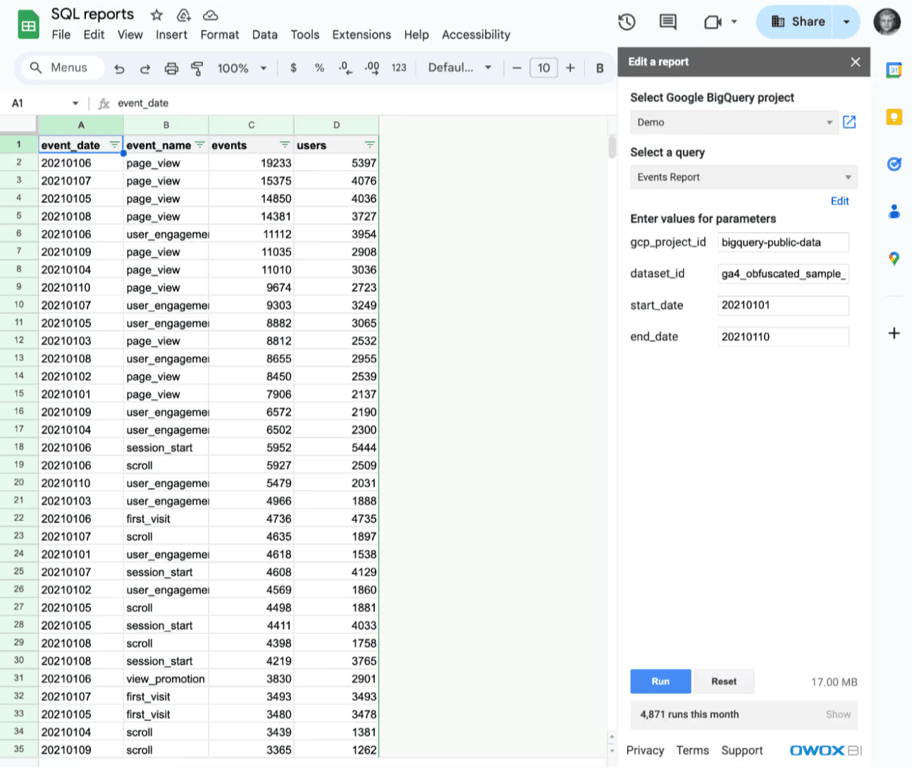Viewport: 912px width, 768px height.
Task: Increase font size with plus
Action: pyautogui.click(x=571, y=68)
